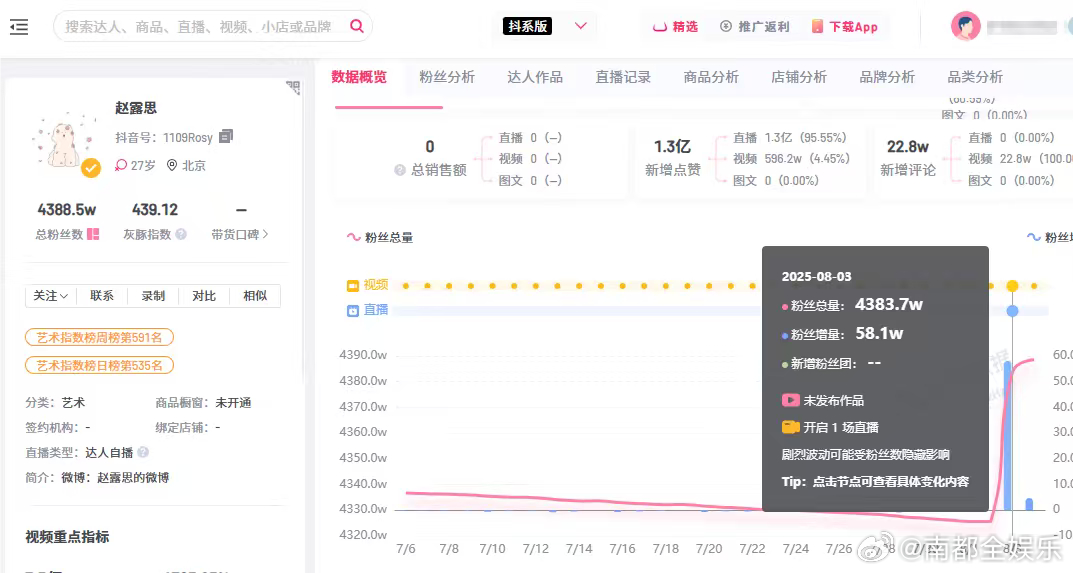Switch to the 直播记录 tab
This screenshot has height=573, width=1073.
623,77
